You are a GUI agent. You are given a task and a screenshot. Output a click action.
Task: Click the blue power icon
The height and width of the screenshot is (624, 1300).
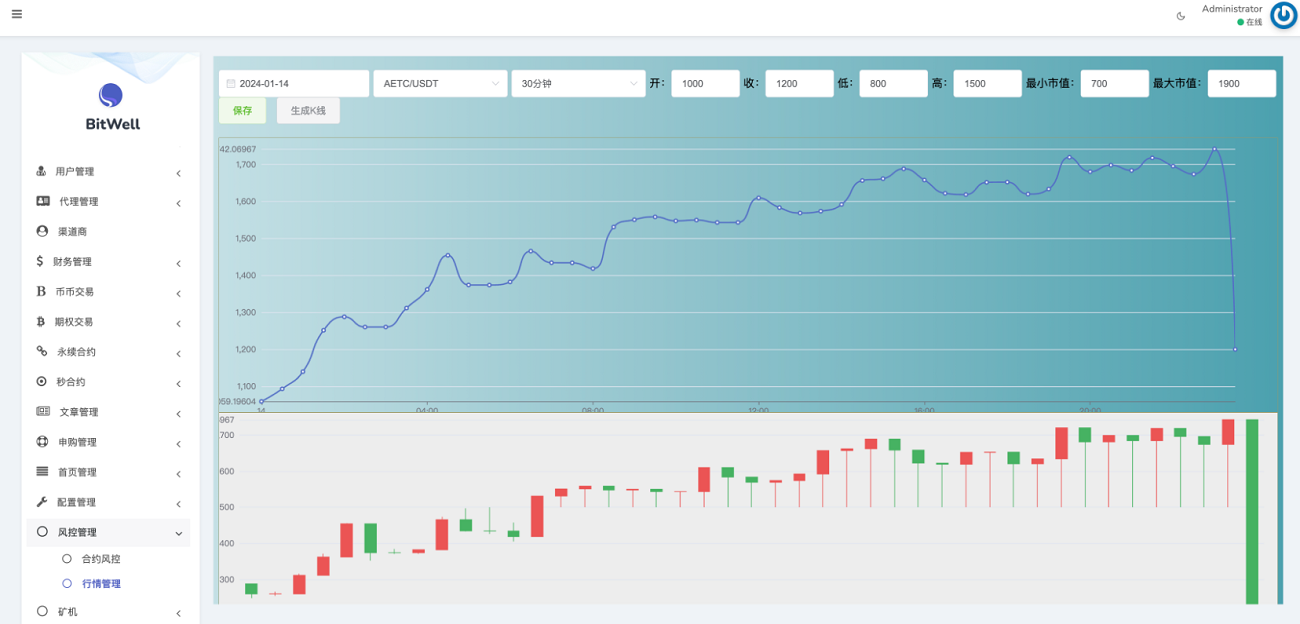click(x=1283, y=16)
